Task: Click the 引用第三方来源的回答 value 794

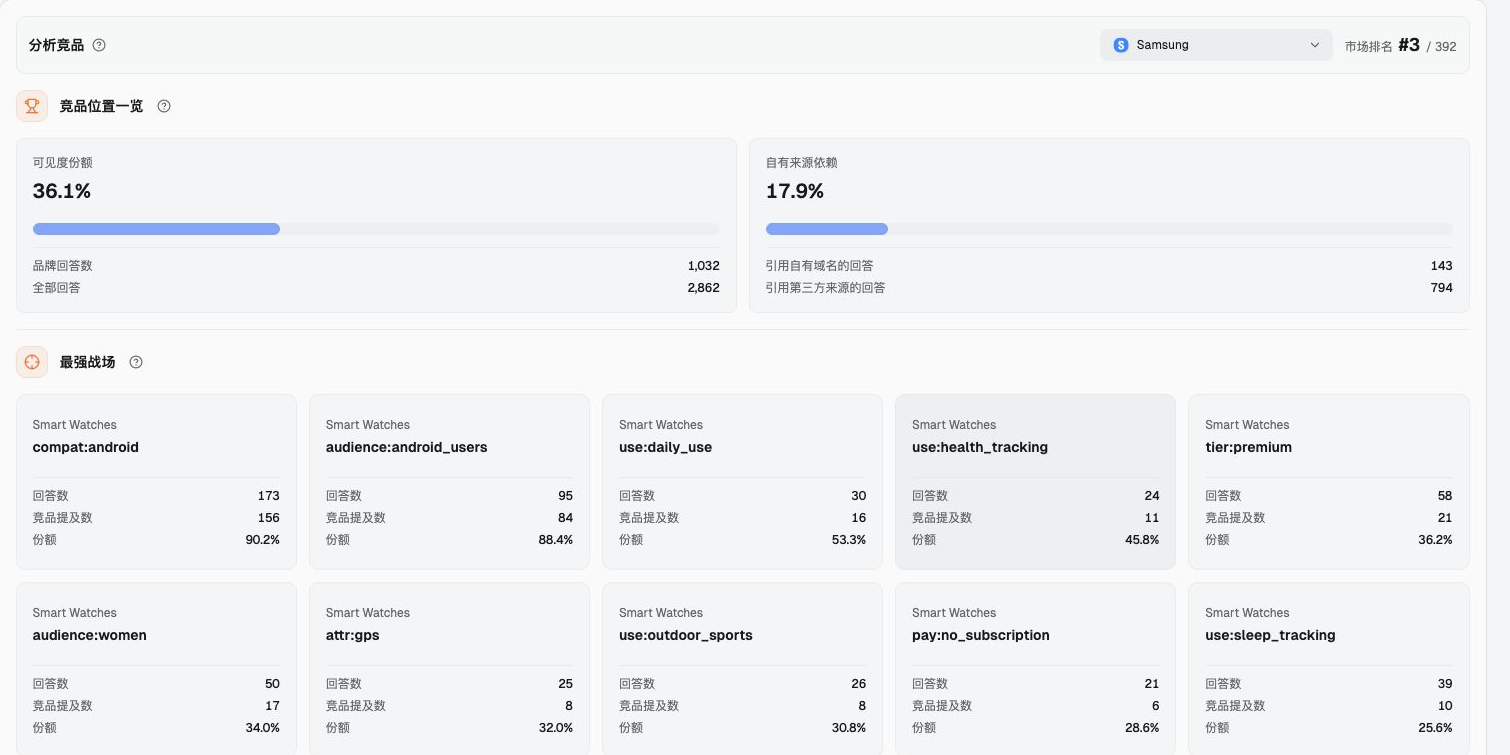Action: point(1442,288)
